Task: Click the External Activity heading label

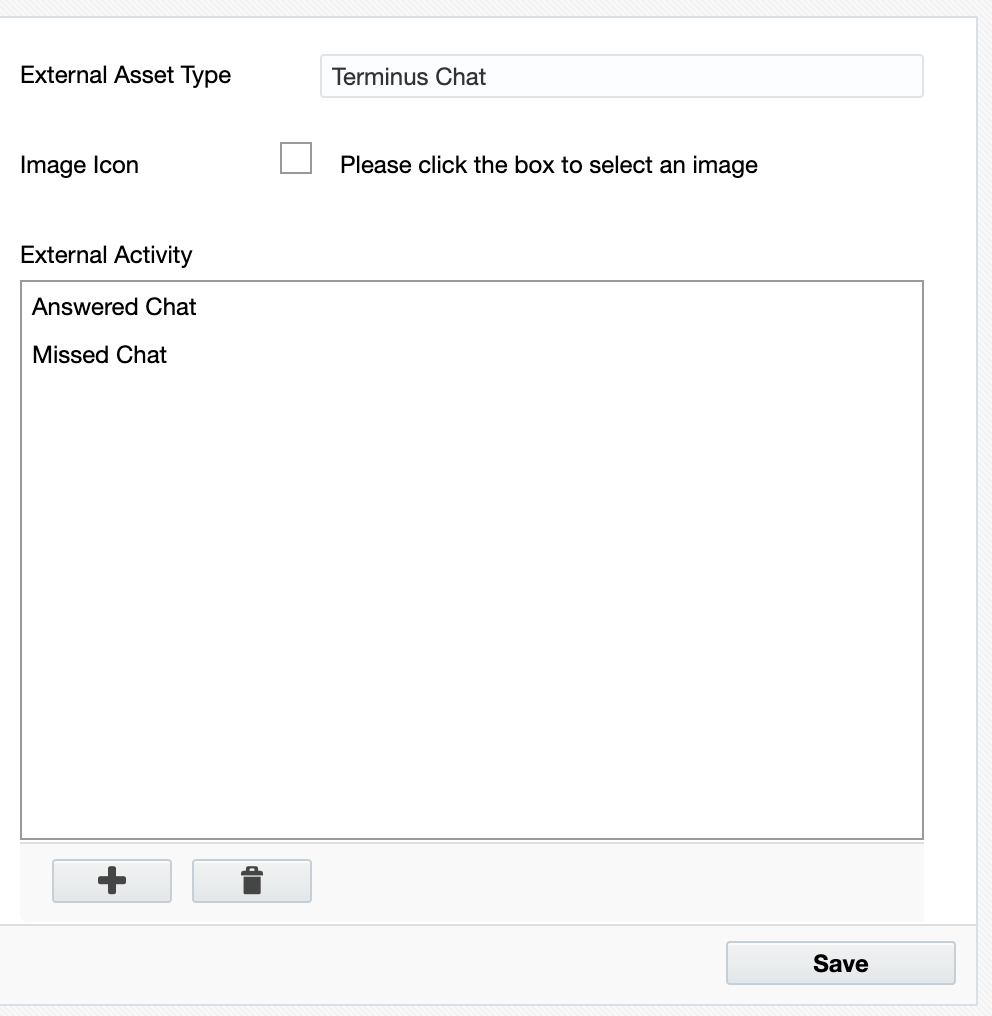Action: coord(106,255)
